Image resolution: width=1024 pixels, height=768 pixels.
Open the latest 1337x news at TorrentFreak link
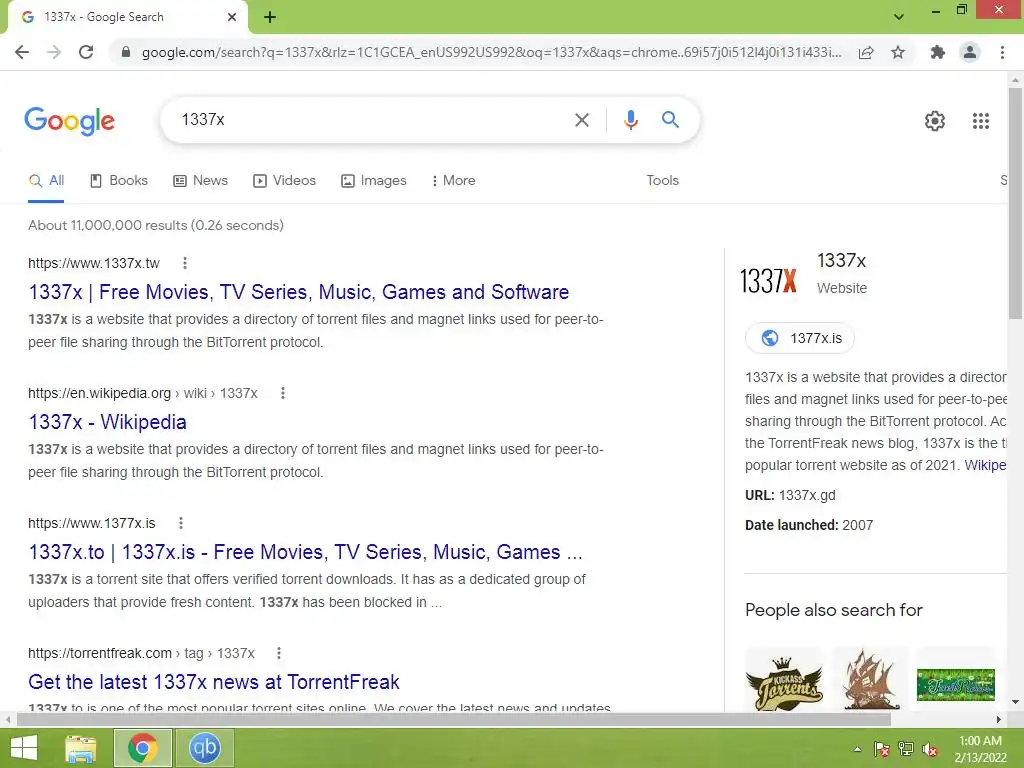(214, 682)
